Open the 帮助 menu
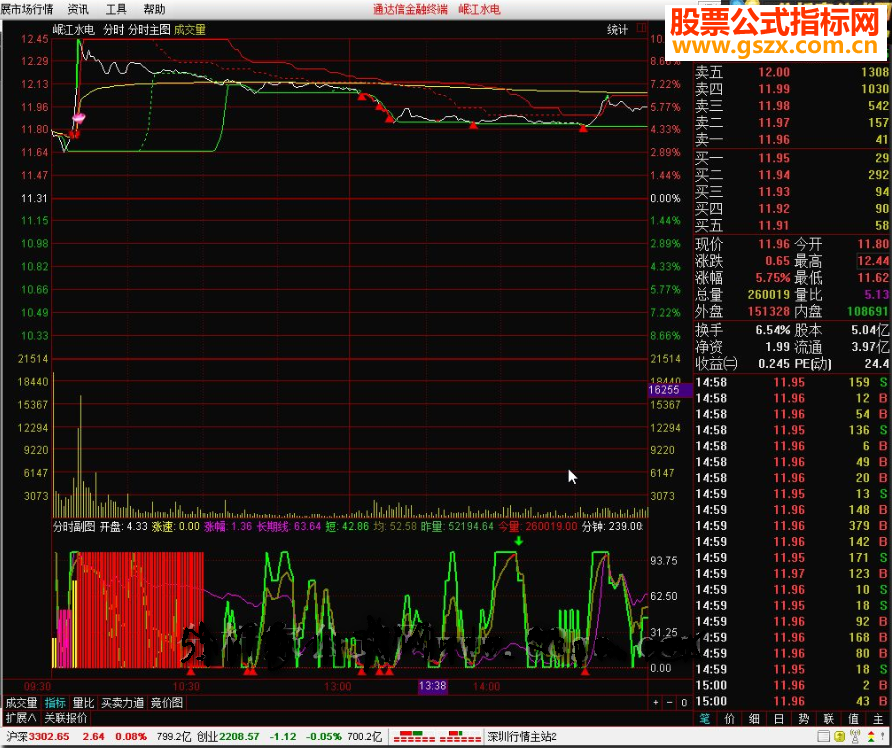The height and width of the screenshot is (748, 892). coord(154,9)
